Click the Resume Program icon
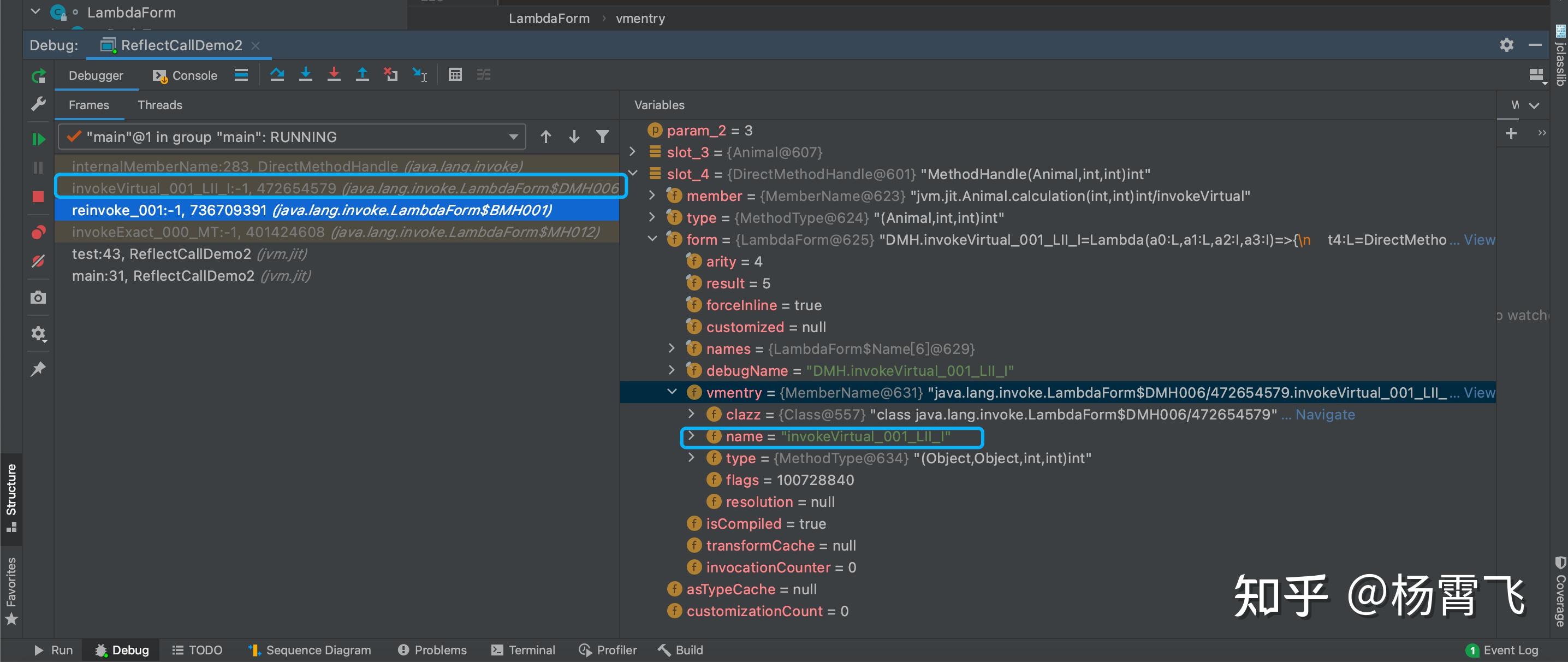Viewport: 1568px width, 662px height. [38, 139]
